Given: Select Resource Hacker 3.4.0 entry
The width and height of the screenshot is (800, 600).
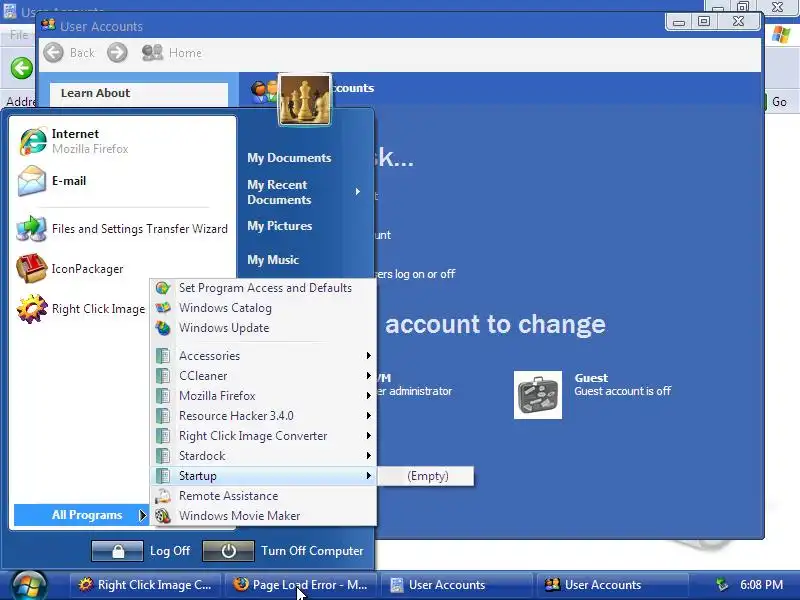Looking at the screenshot, I should tap(264, 415).
